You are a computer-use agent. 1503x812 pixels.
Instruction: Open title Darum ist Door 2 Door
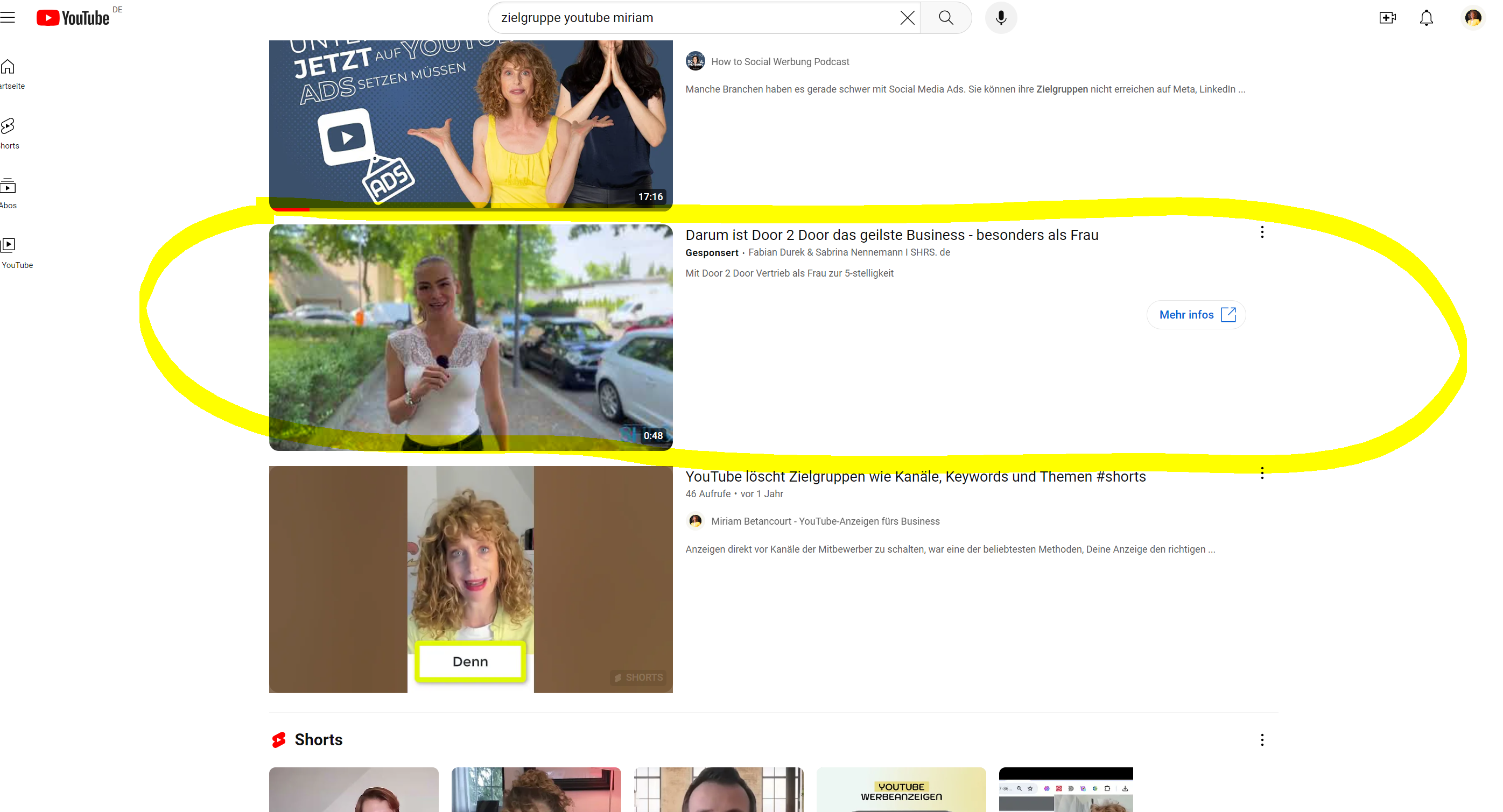891,235
